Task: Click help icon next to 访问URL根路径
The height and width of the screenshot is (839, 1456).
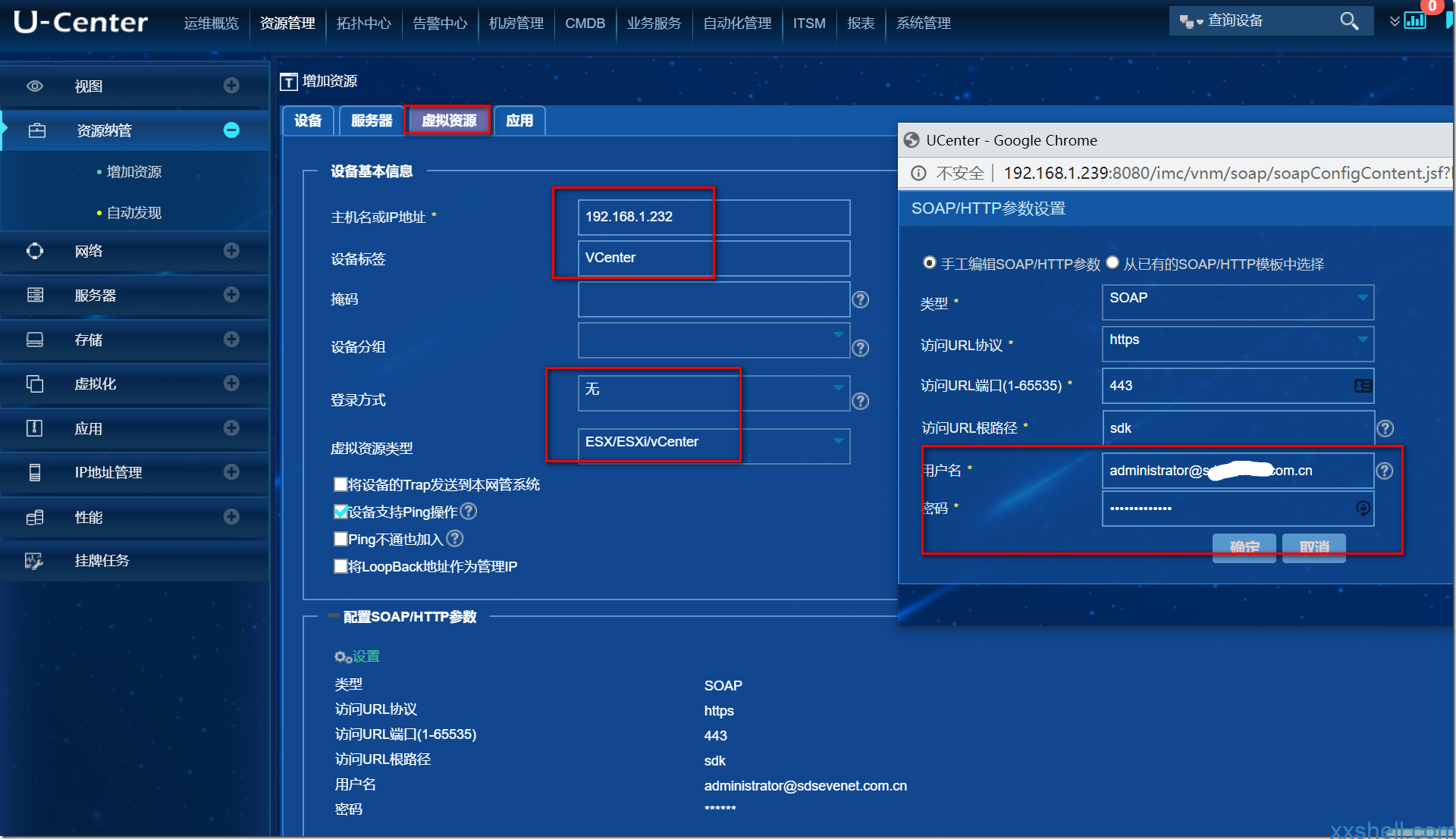Action: coord(1385,429)
